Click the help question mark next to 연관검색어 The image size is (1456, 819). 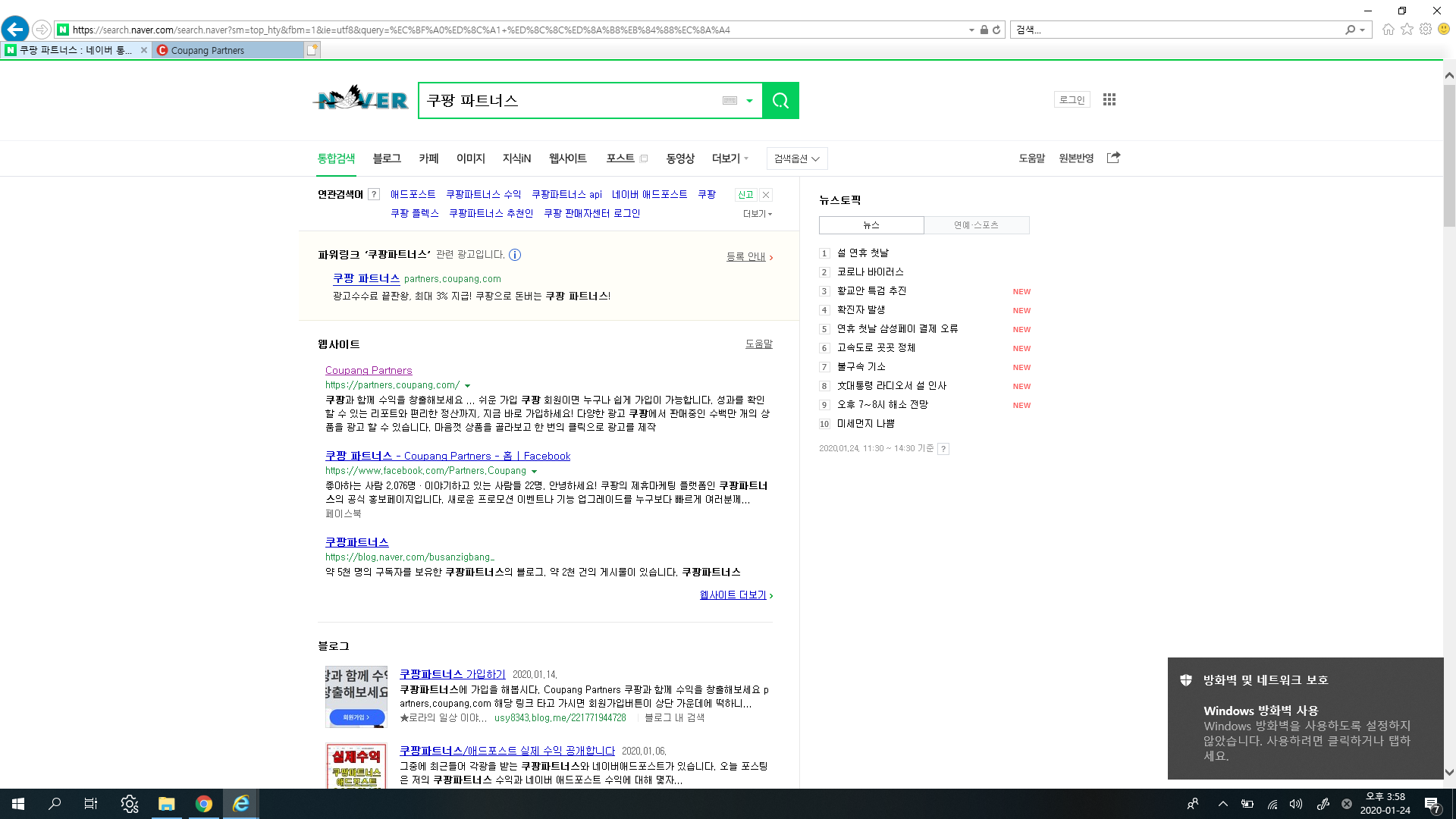coord(374,194)
